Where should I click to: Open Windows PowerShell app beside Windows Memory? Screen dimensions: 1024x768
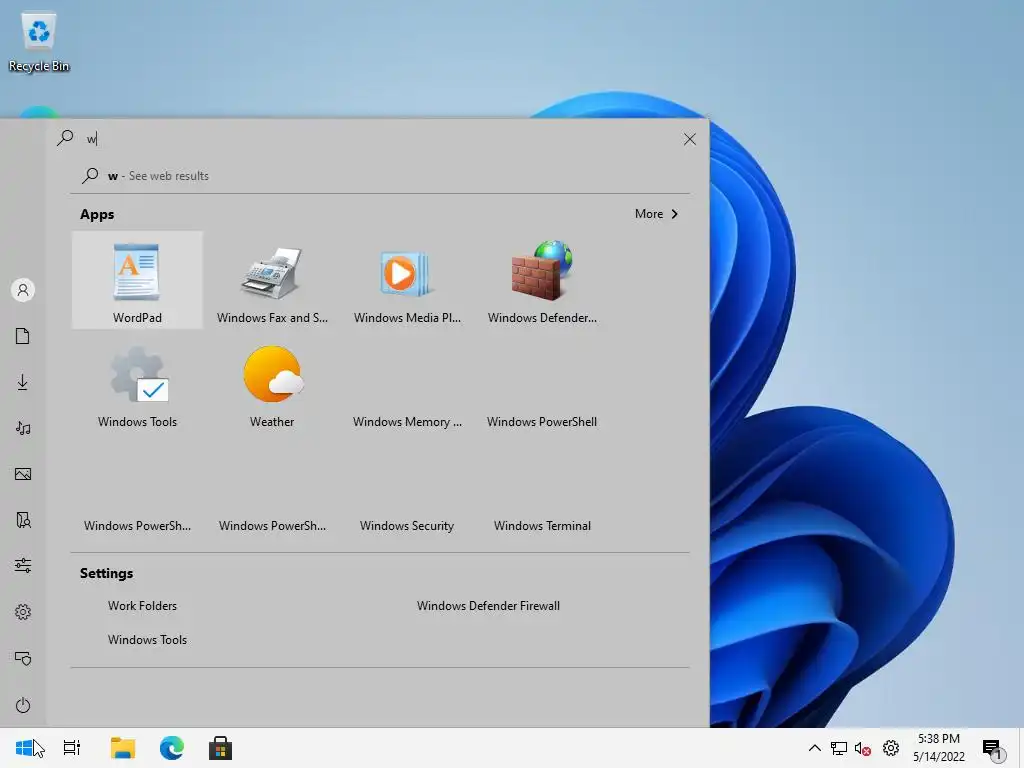(542, 385)
